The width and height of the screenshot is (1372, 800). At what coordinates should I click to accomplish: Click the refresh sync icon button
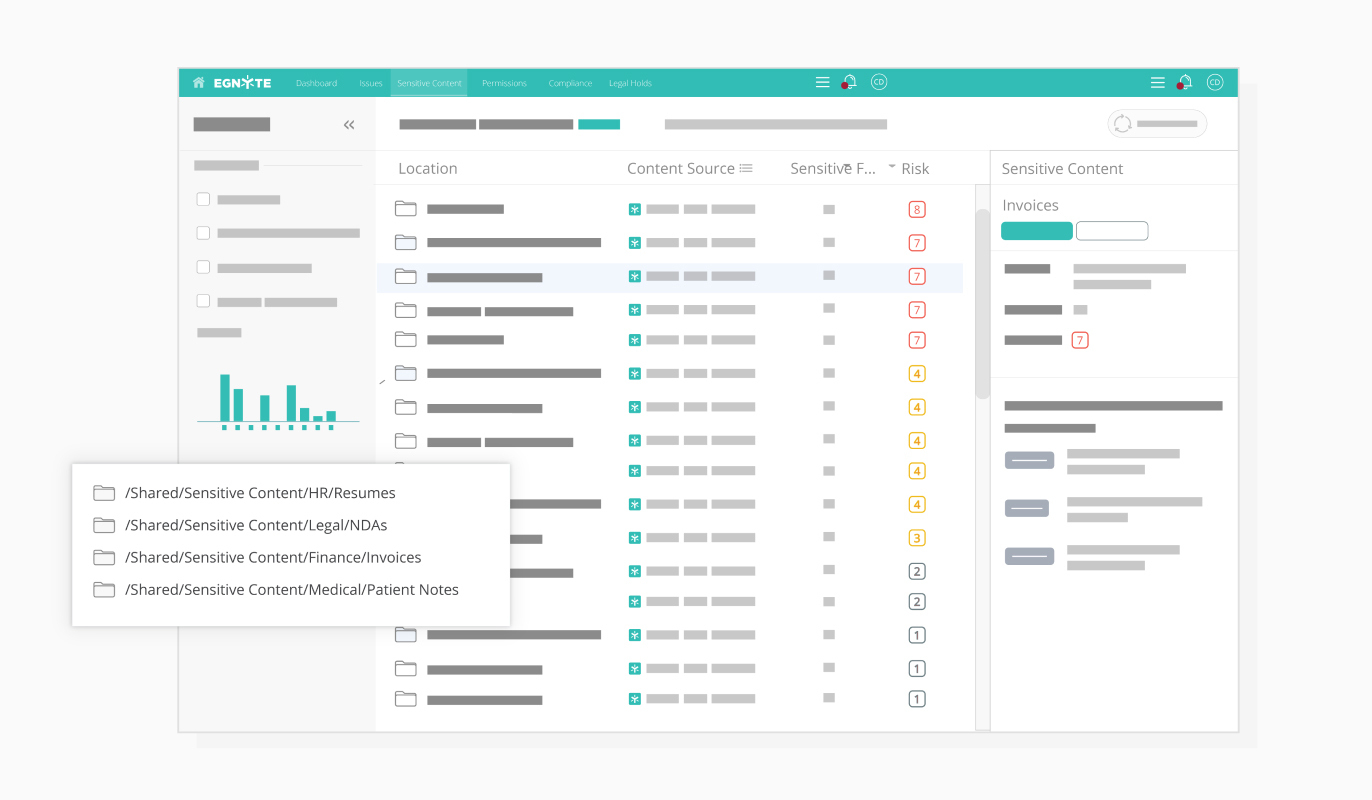tap(1123, 124)
